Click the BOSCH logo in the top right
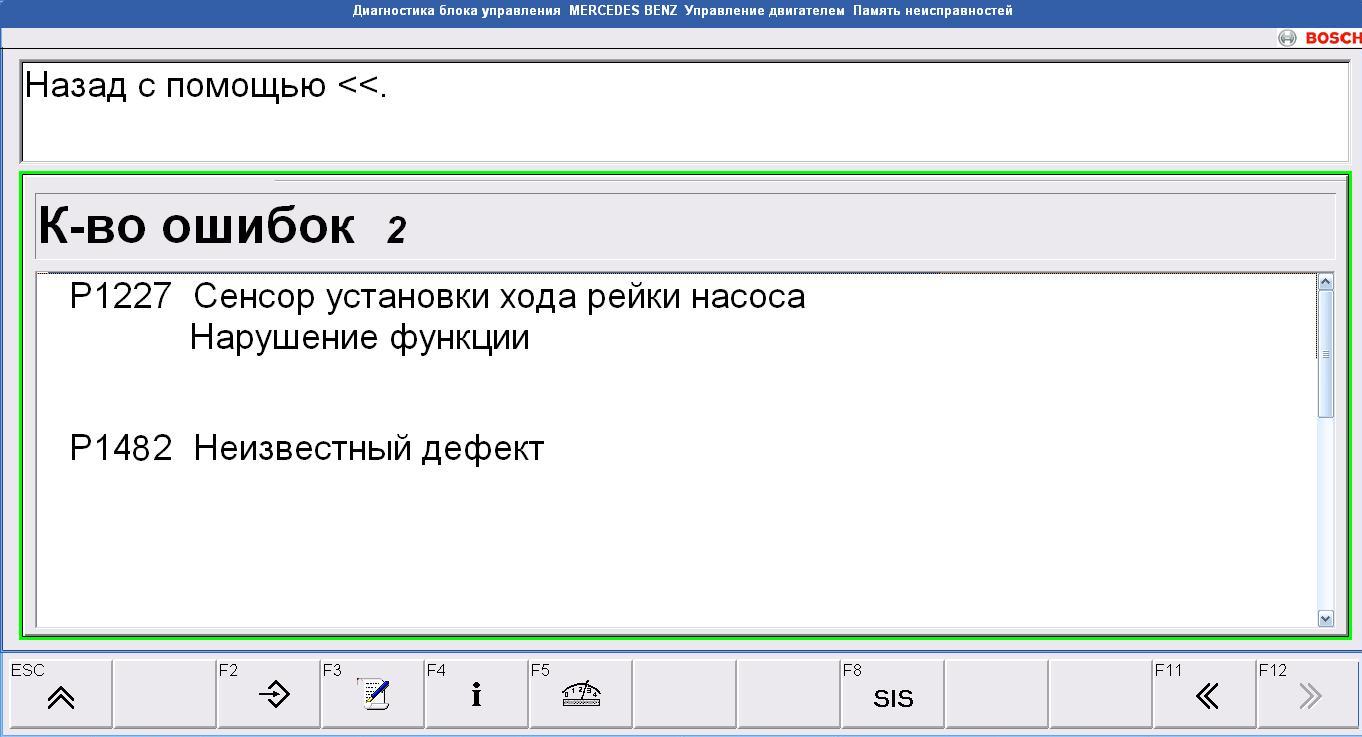 coord(1320,38)
